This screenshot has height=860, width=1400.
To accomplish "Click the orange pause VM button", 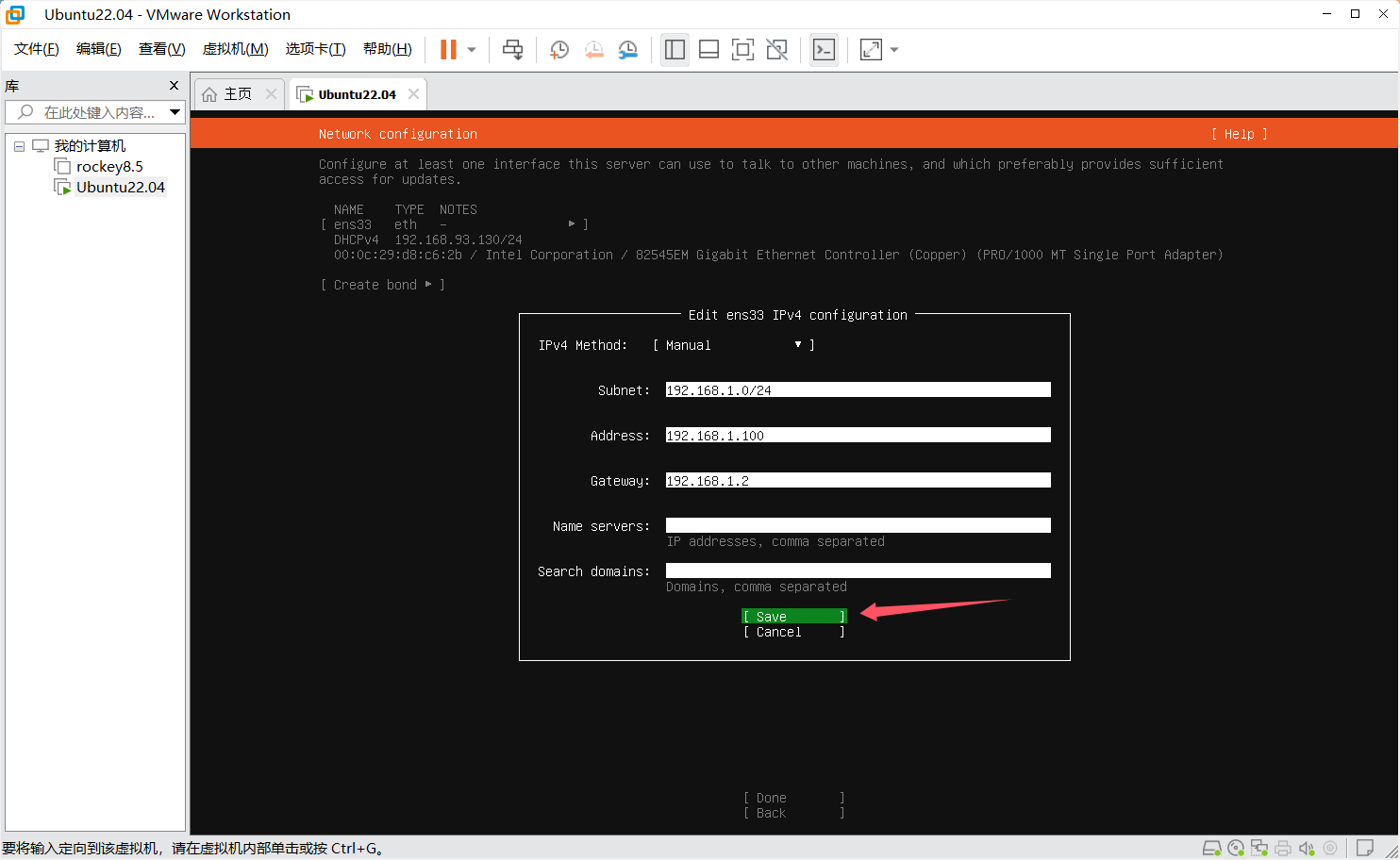I will [448, 50].
